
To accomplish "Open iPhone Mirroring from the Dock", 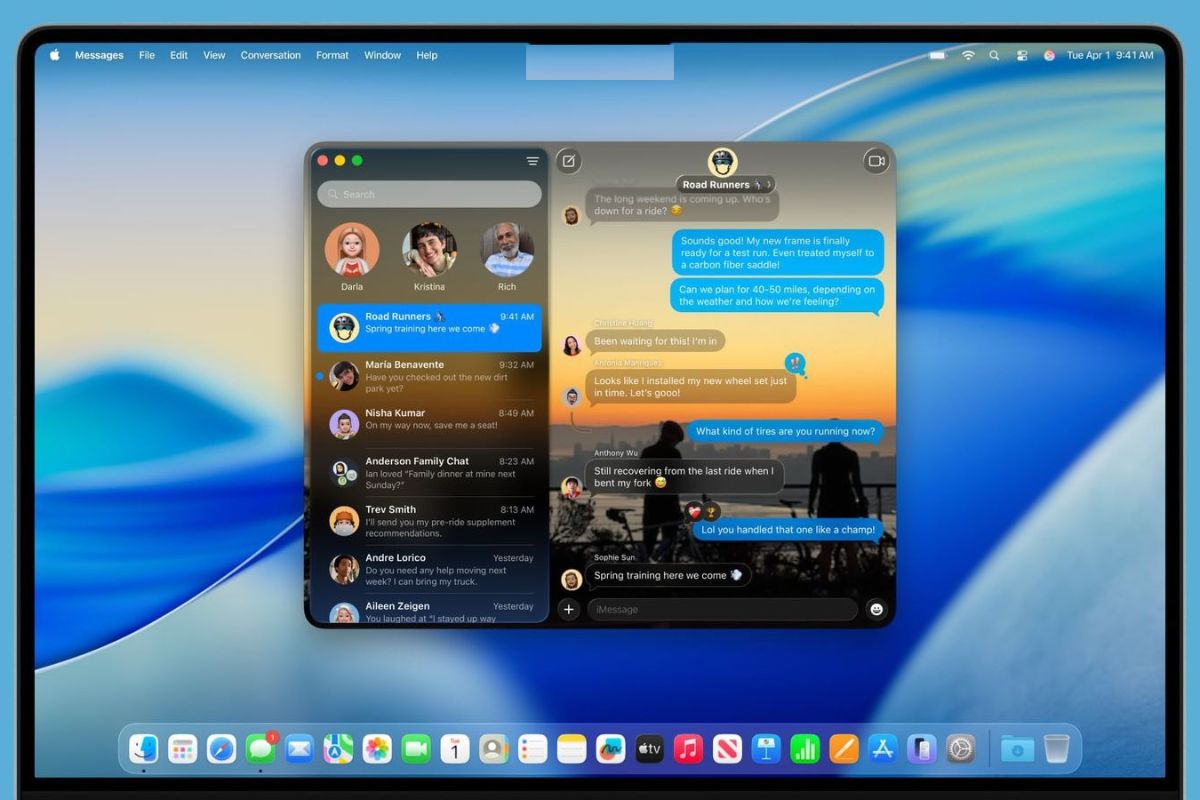I will tap(922, 748).
